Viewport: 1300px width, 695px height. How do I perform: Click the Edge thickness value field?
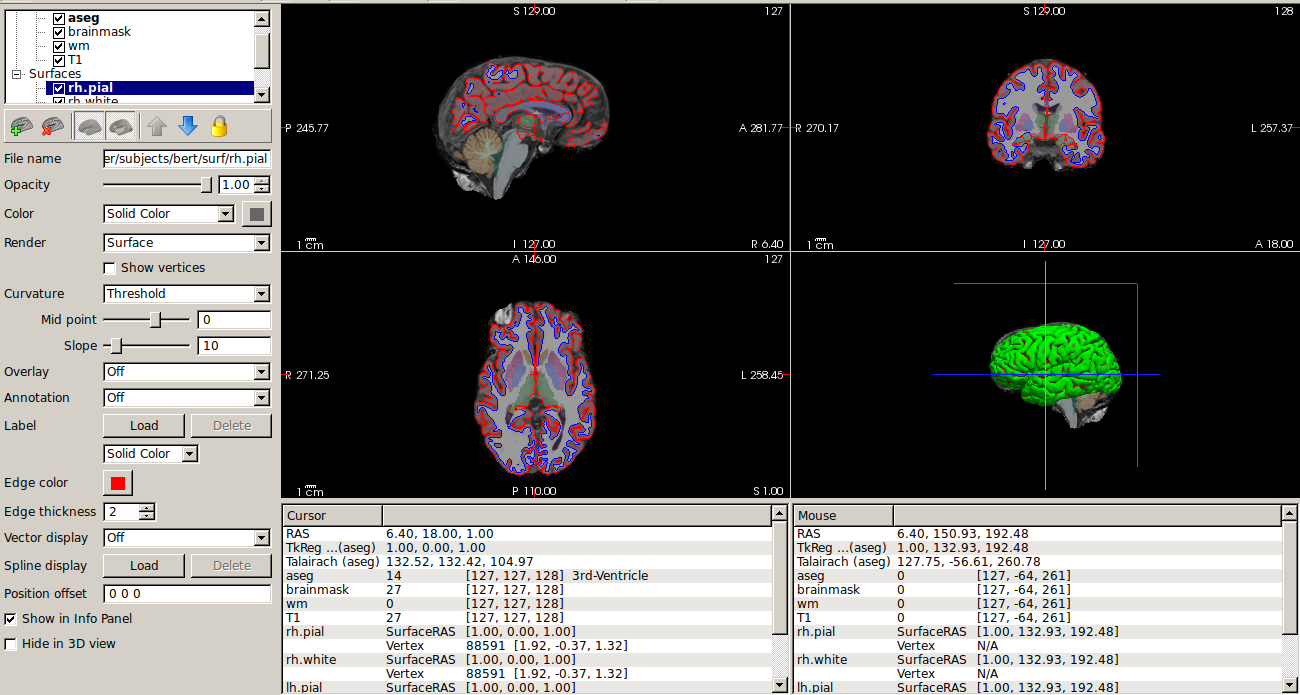(x=121, y=512)
